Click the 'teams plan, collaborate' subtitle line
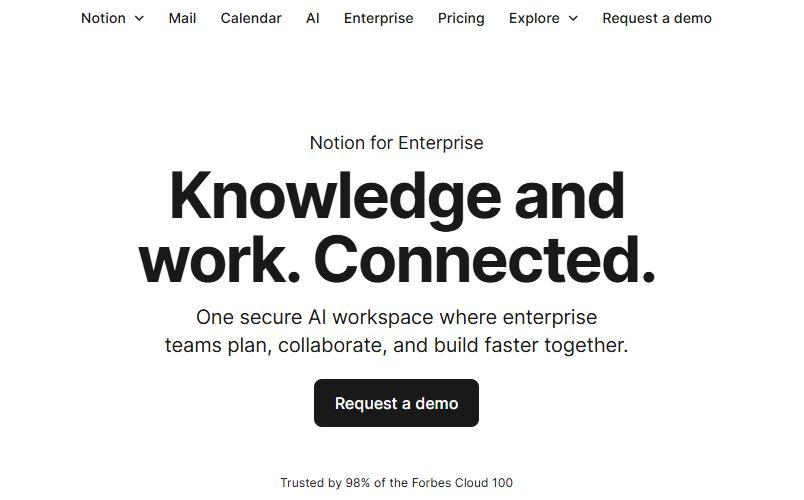 (396, 346)
